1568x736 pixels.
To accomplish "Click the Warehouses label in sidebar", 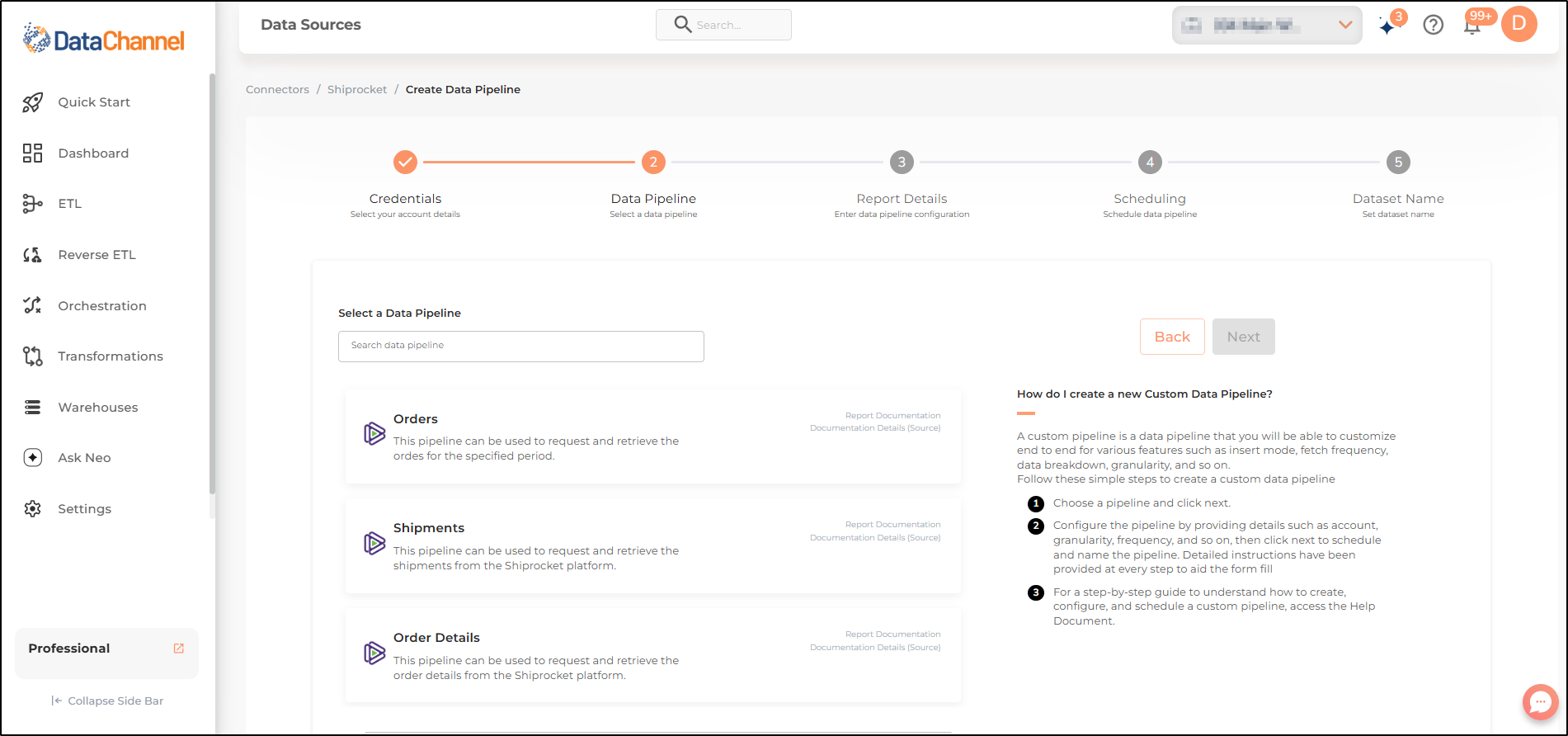I will coord(98,408).
